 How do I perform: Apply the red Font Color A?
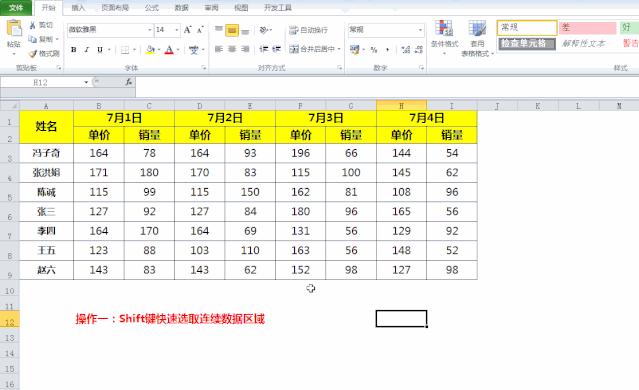tap(169, 50)
